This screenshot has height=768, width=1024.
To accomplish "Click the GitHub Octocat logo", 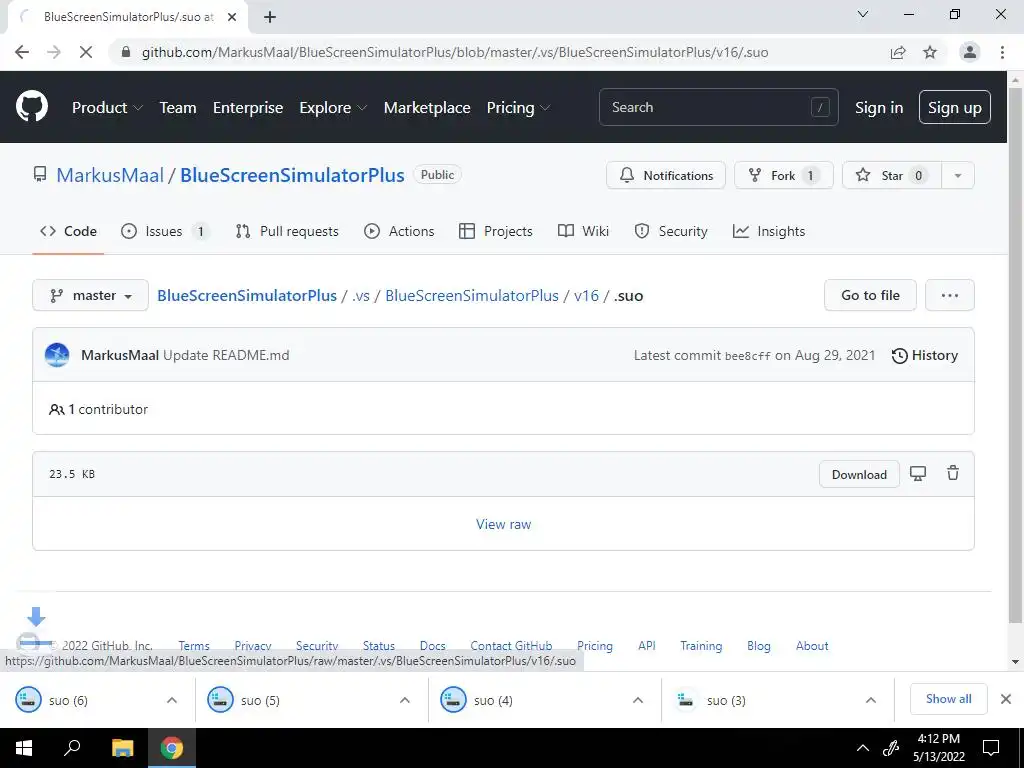I will pyautogui.click(x=32, y=107).
